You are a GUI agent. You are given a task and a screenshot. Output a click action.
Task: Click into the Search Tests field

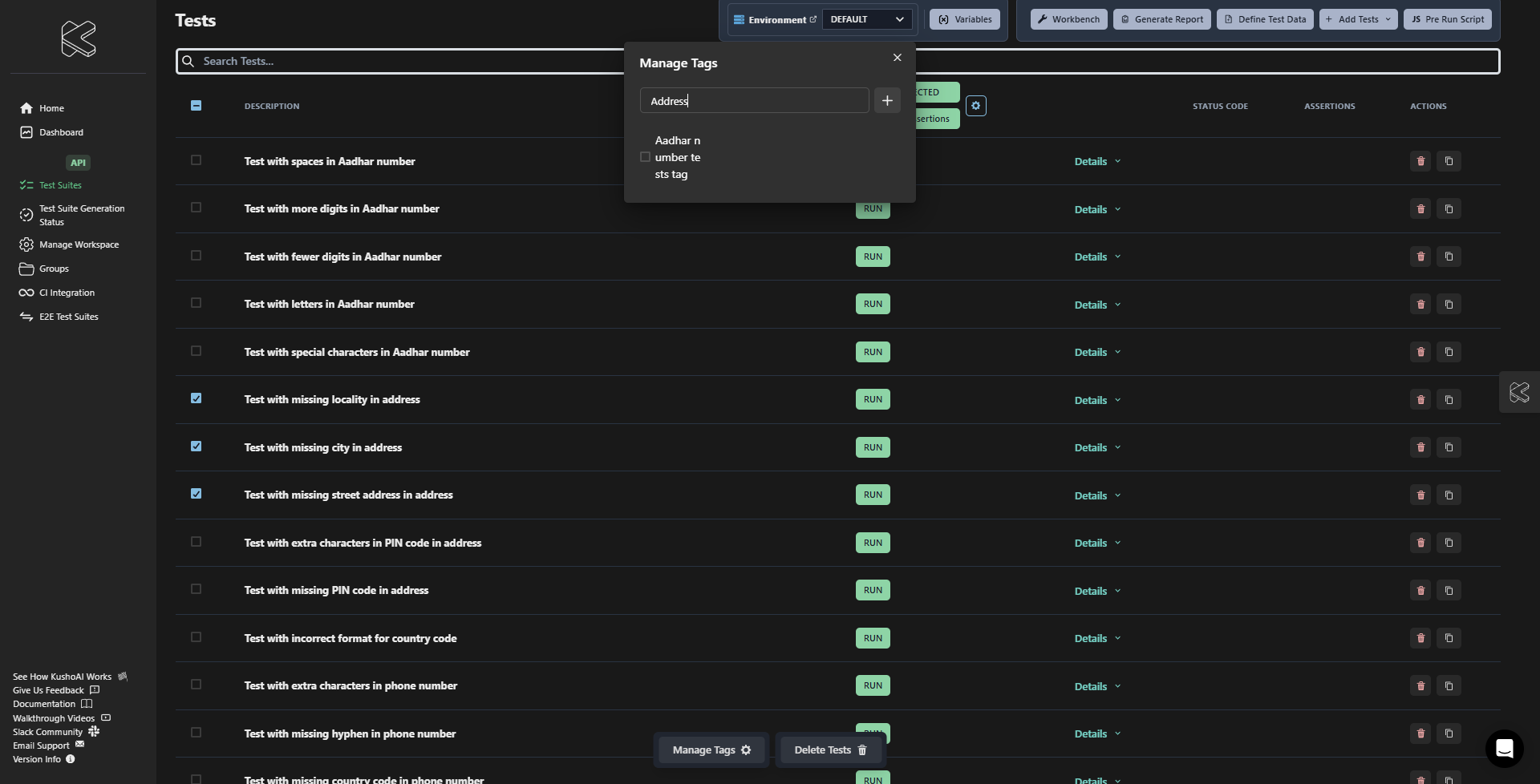click(x=401, y=61)
